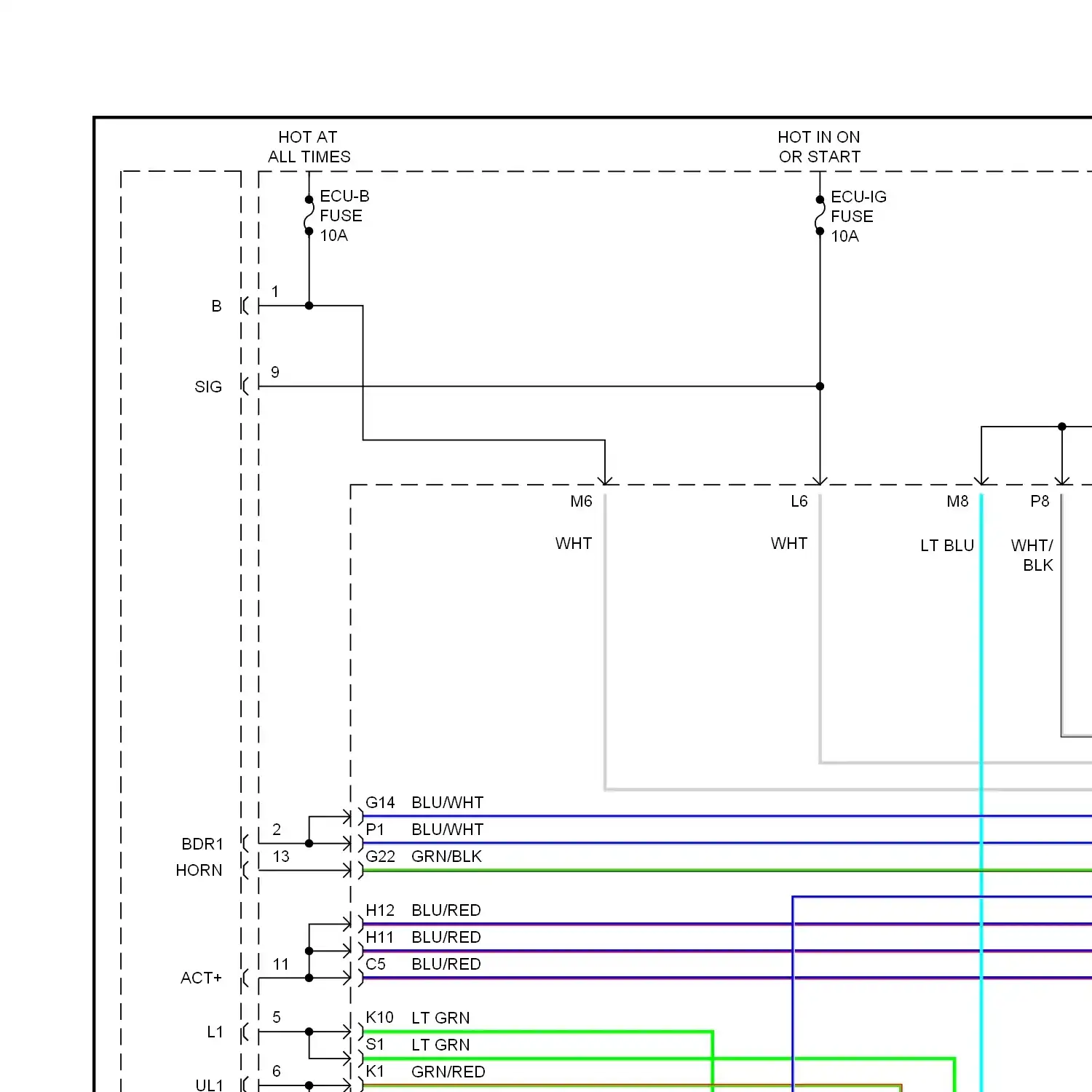Select the ECU-B FUSE 10A label
Viewport: 1092px width, 1092px height.
(344, 215)
